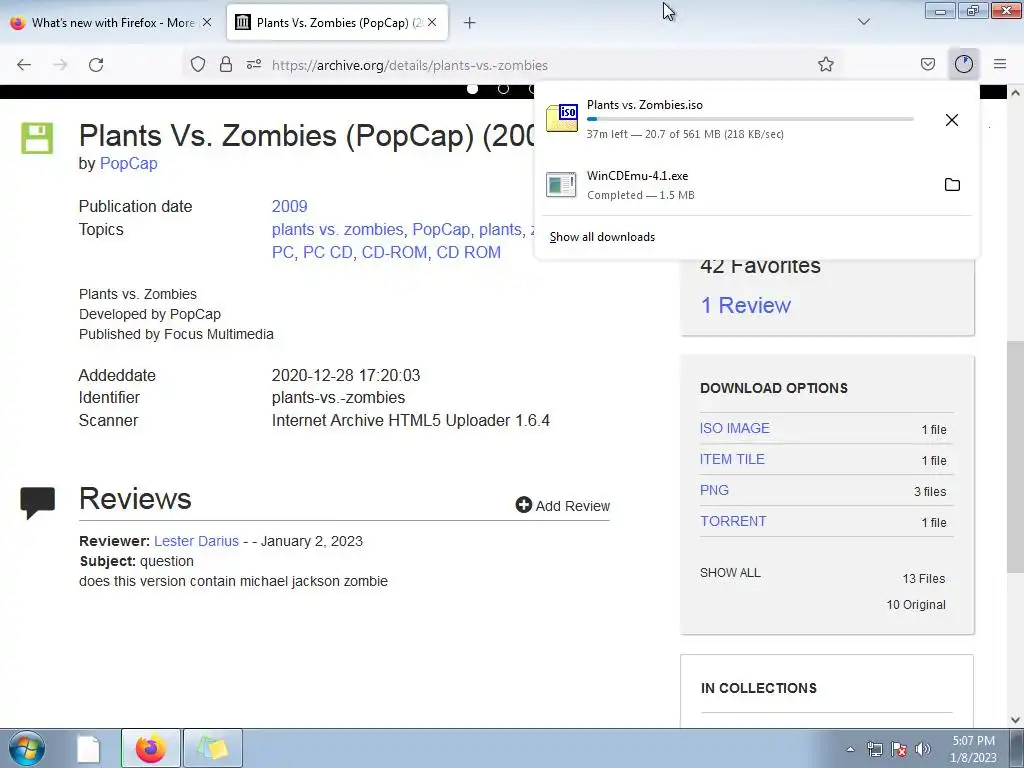
Task: Click the 13 Files count text
Action: (x=923, y=579)
